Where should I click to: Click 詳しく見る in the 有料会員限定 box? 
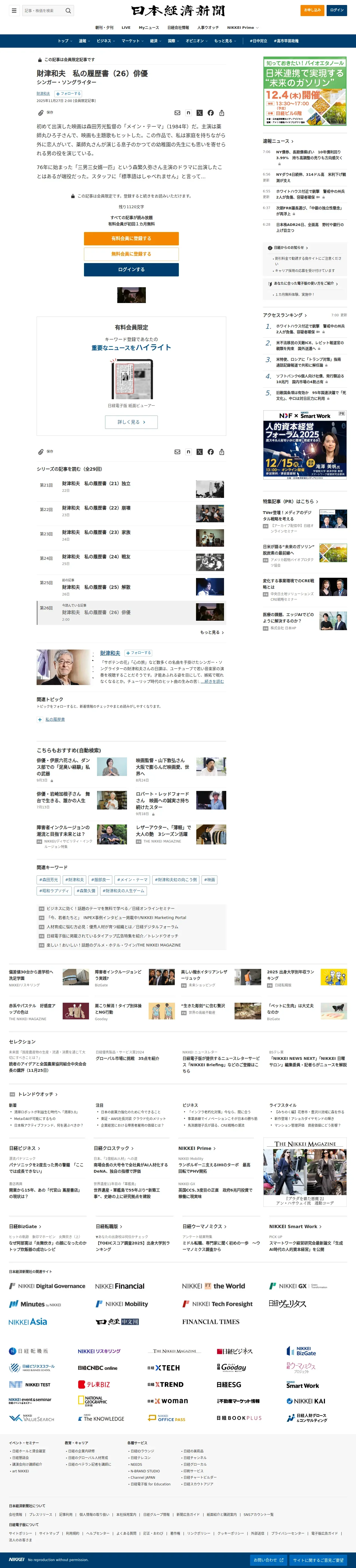coord(131,422)
